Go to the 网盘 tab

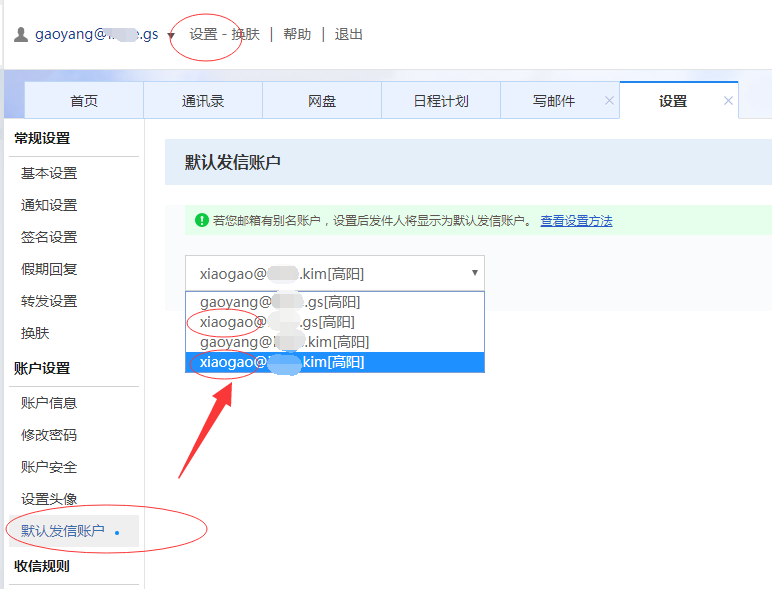point(322,101)
